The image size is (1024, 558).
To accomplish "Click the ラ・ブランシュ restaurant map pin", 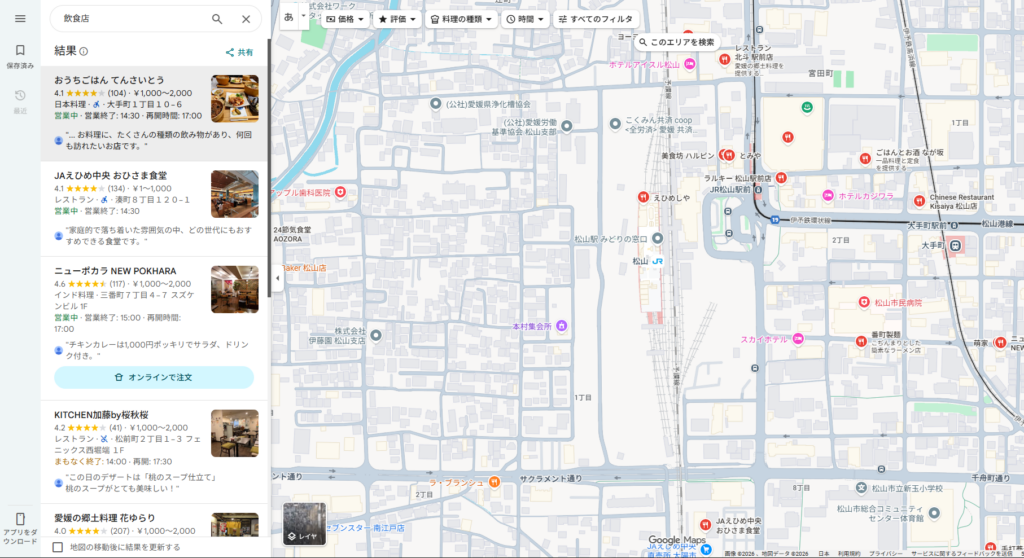I will [494, 482].
